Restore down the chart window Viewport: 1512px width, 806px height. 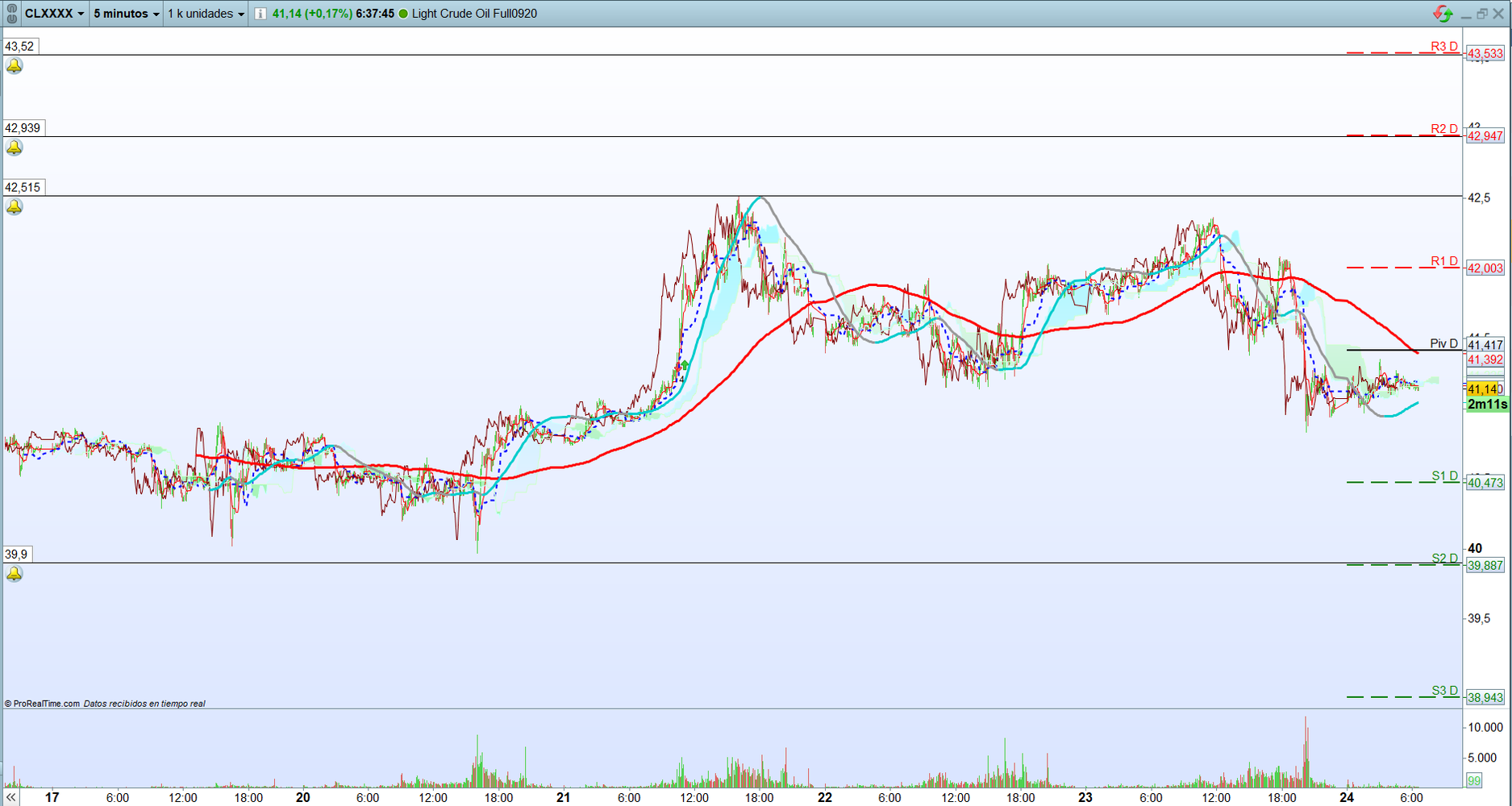[x=1482, y=14]
